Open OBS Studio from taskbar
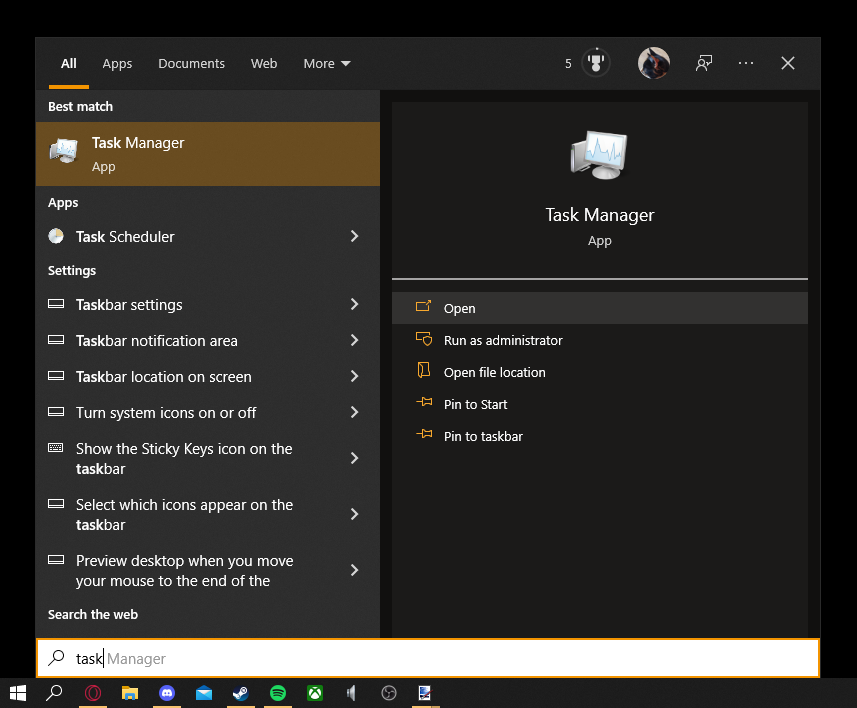The width and height of the screenshot is (857, 708). (x=389, y=693)
